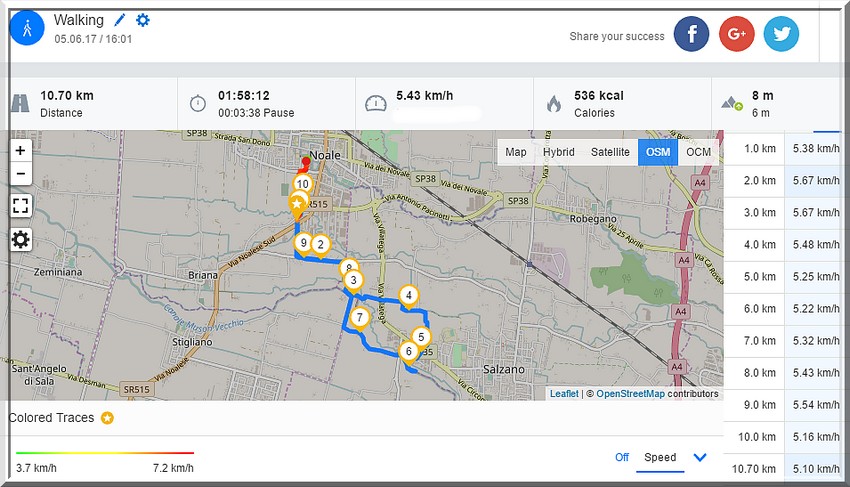Click kilometer marker 10 on map

click(302, 184)
